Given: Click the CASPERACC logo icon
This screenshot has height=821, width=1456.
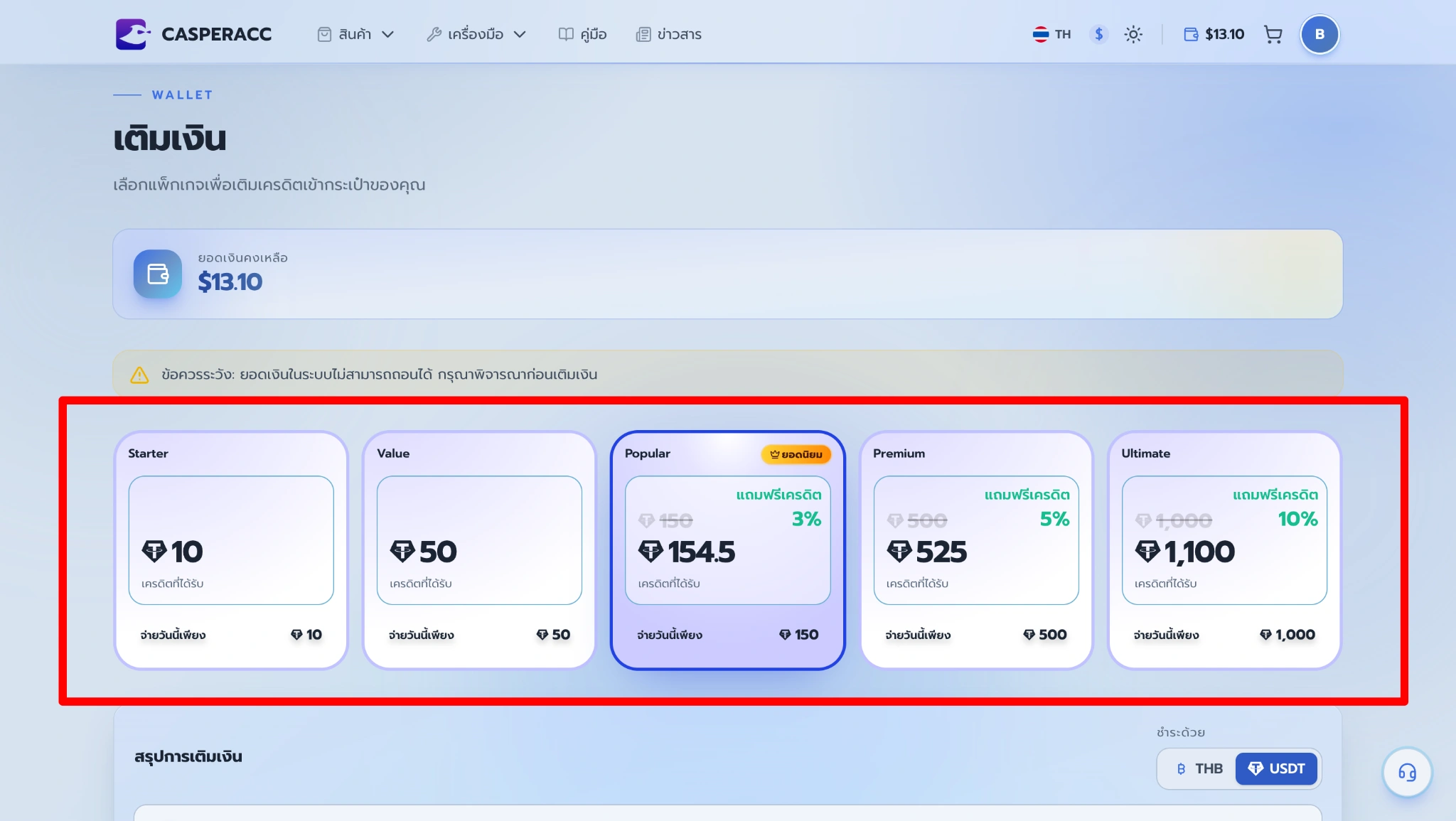Looking at the screenshot, I should click(x=132, y=34).
